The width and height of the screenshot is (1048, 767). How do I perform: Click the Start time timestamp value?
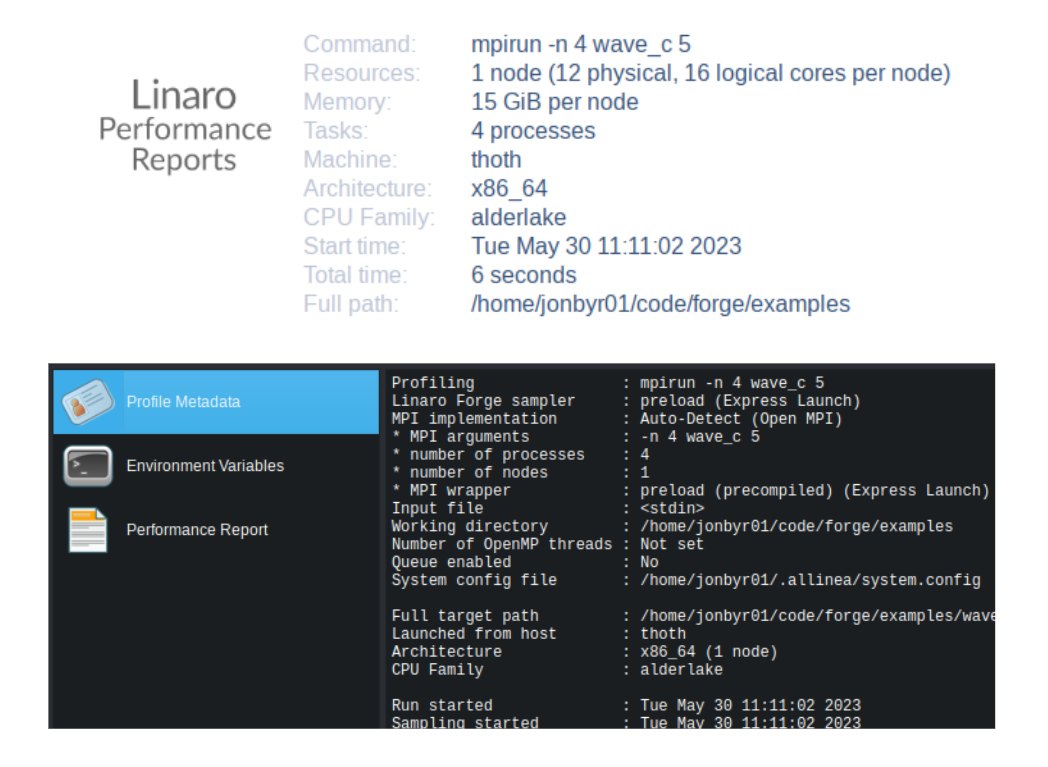605,246
